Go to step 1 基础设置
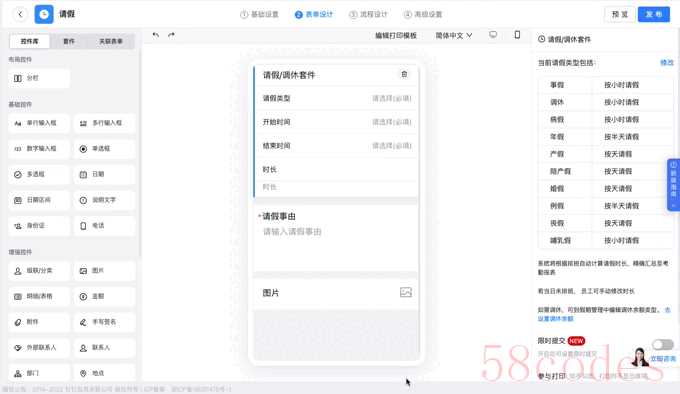This screenshot has width=680, height=394. (x=259, y=14)
